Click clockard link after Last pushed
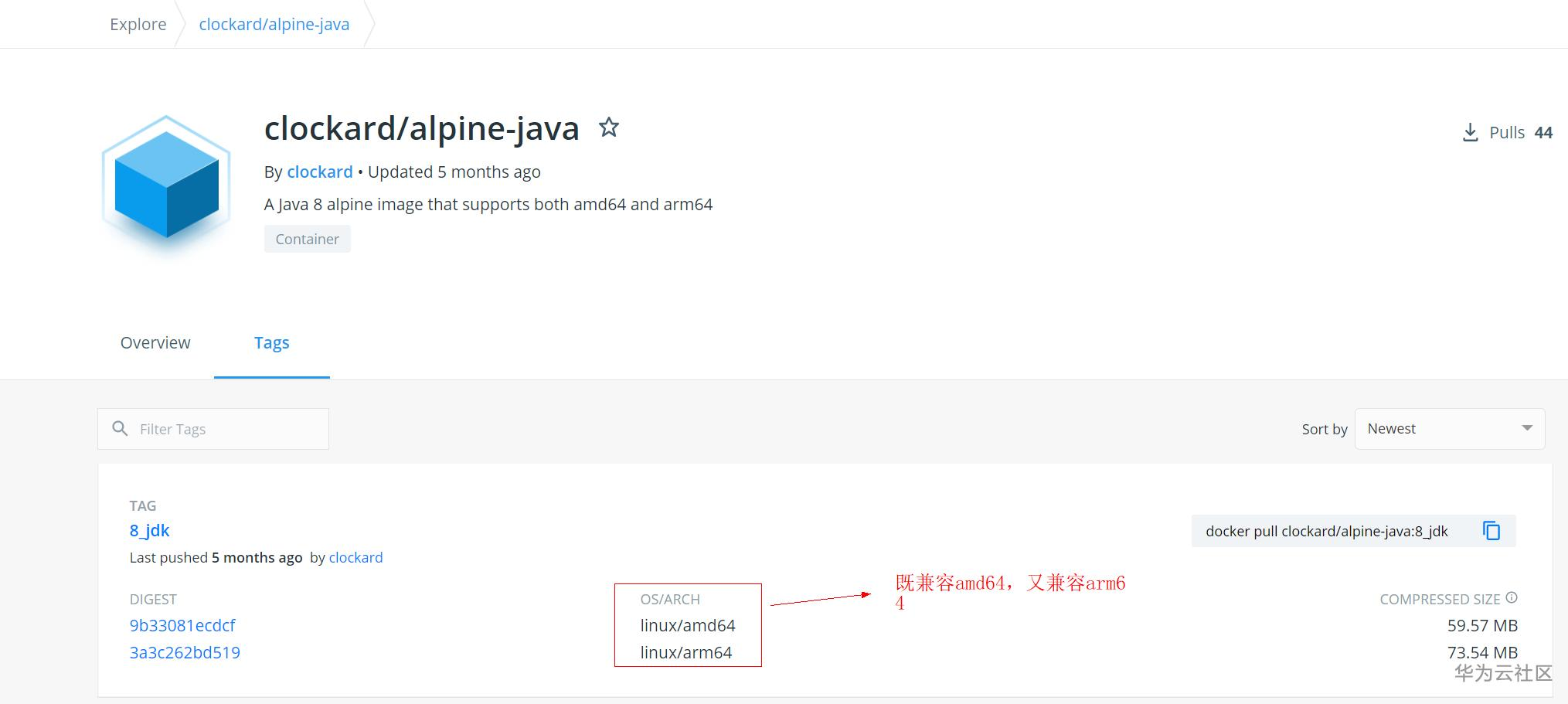The width and height of the screenshot is (1568, 704). point(355,557)
